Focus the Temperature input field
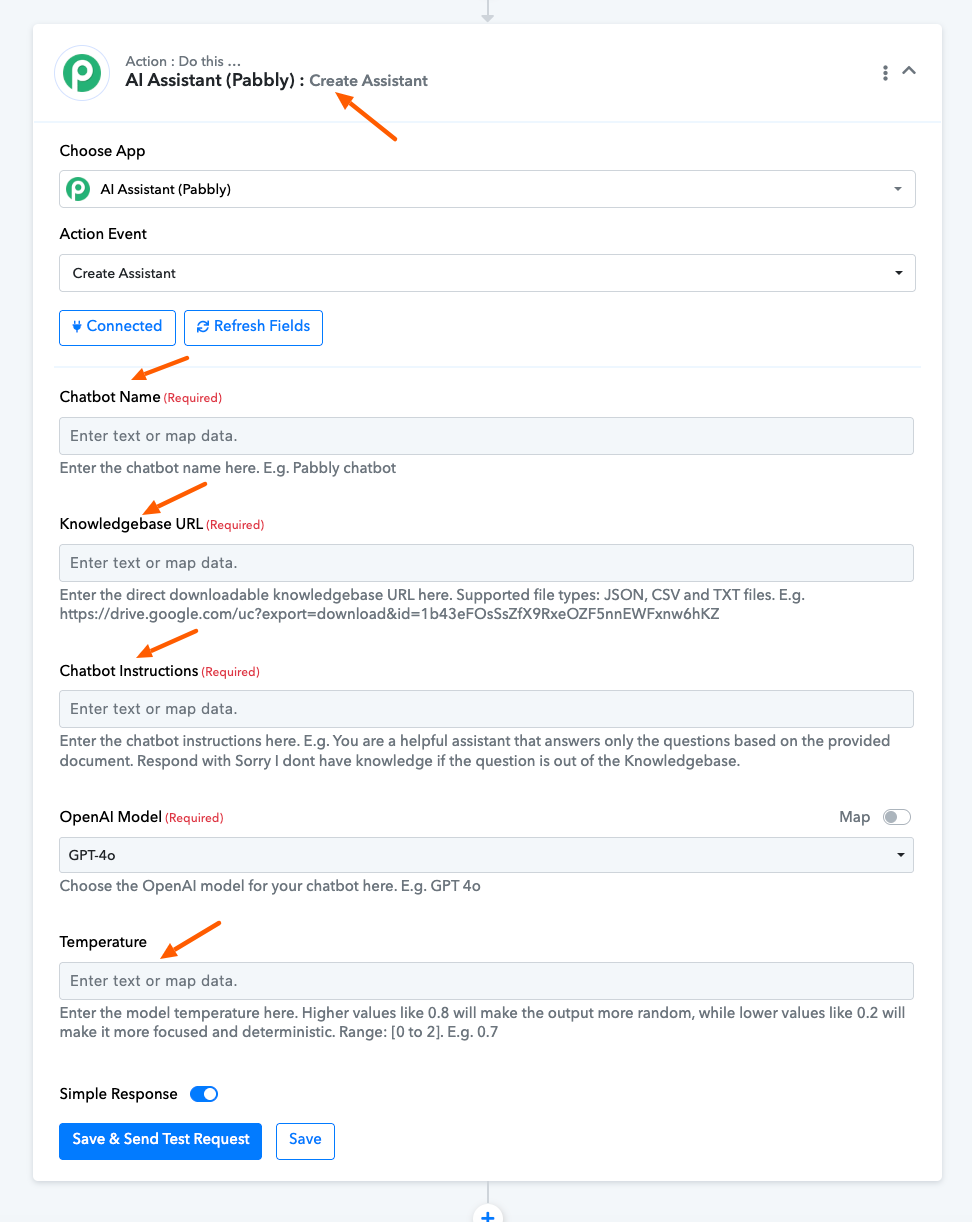 (486, 981)
